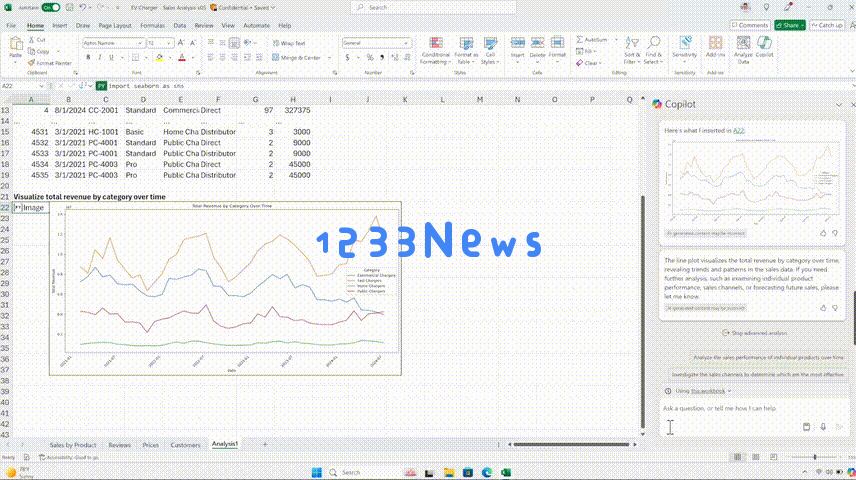Switch to the Formulas ribbon tab
Image resolution: width=856 pixels, height=480 pixels.
coord(152,26)
